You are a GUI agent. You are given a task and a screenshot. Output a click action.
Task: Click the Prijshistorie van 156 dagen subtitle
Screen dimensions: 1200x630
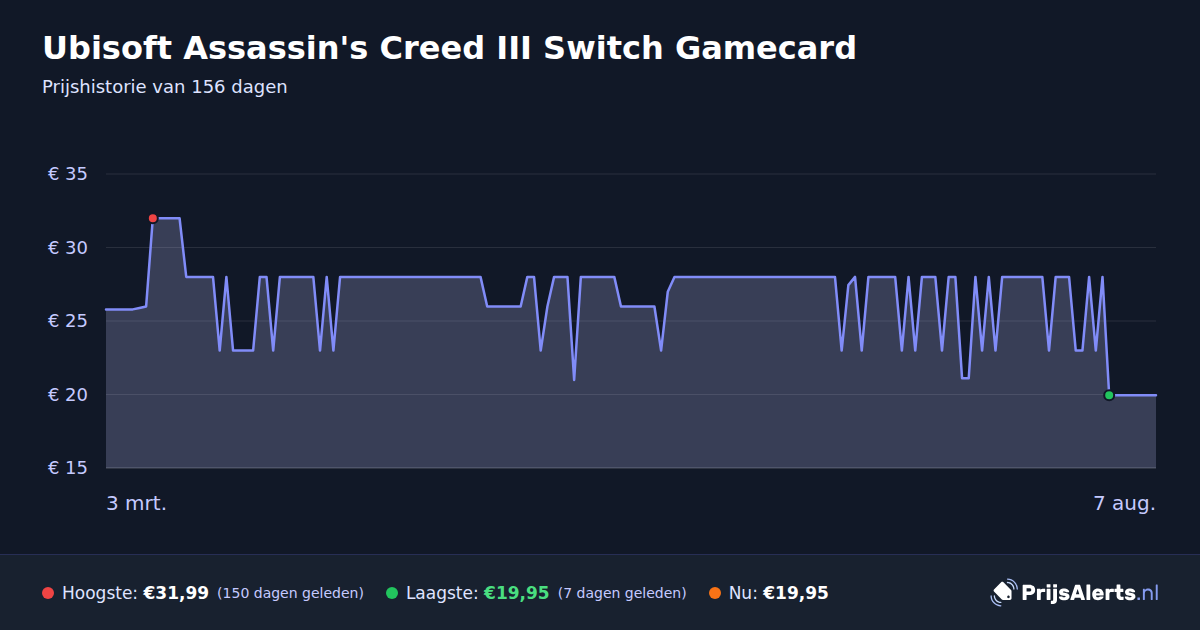[x=165, y=87]
